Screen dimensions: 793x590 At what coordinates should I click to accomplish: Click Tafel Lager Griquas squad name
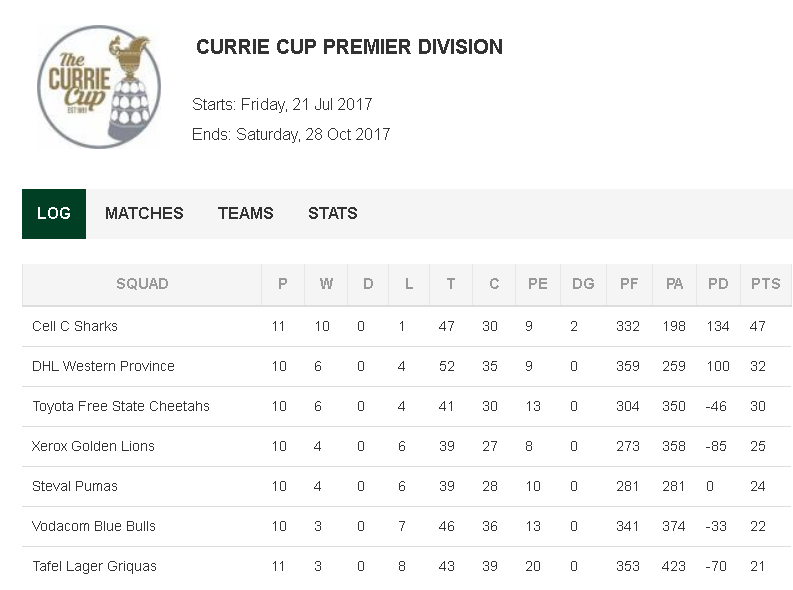click(x=95, y=566)
